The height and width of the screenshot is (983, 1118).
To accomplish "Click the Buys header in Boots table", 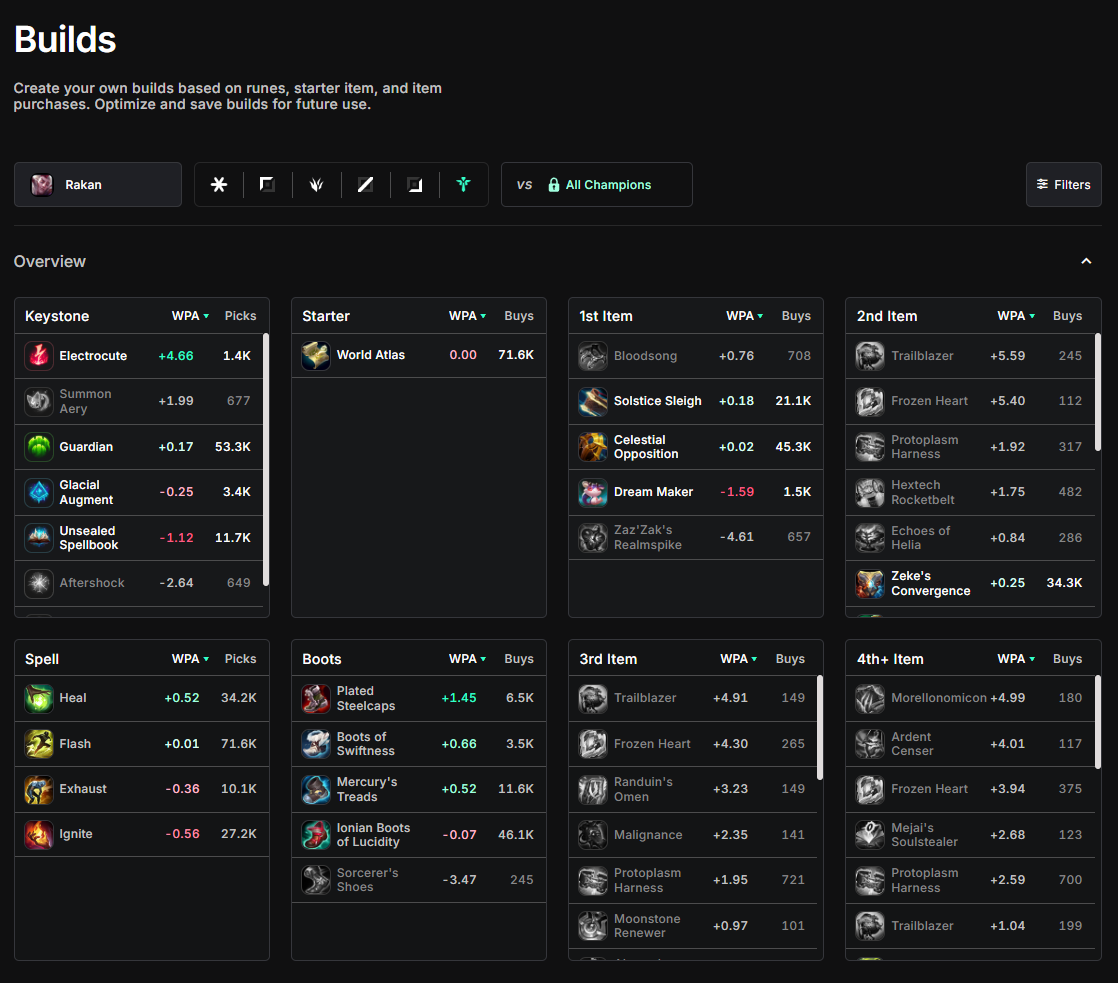I will click(x=519, y=659).
